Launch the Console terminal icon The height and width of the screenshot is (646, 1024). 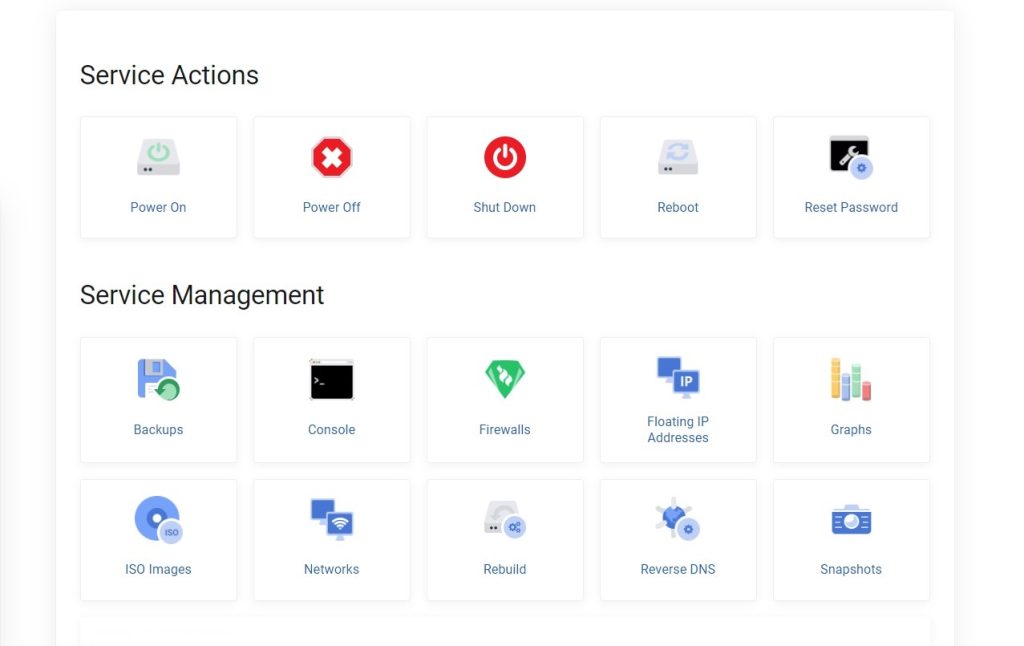pyautogui.click(x=331, y=378)
